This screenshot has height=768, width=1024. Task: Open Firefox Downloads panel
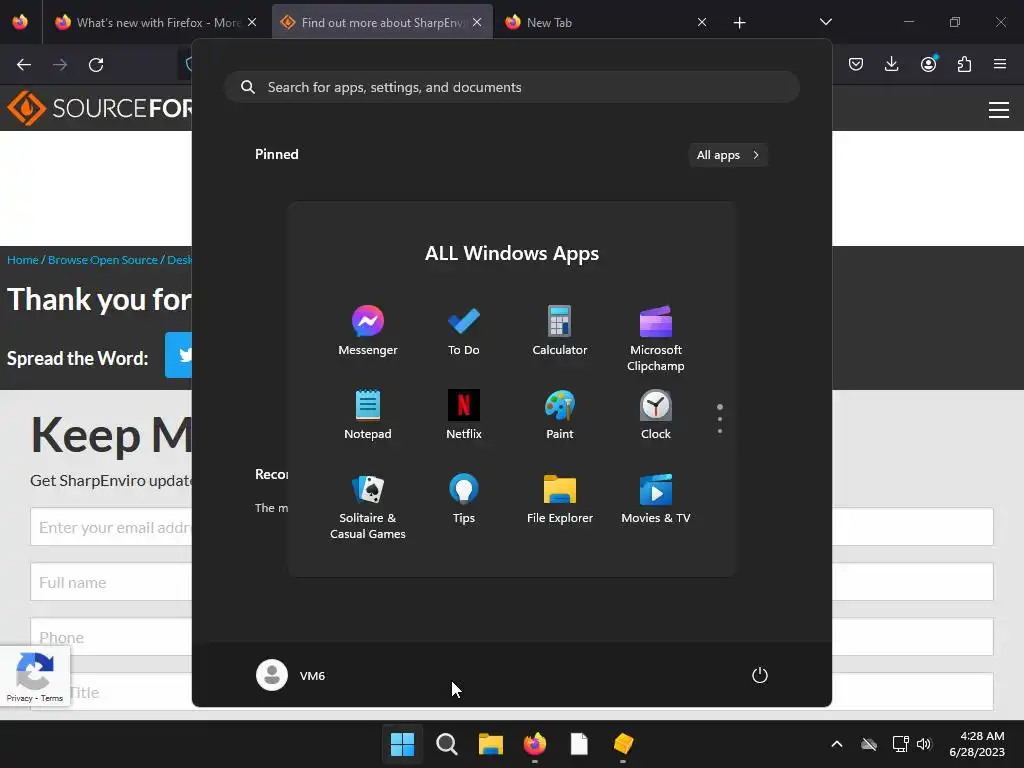pyautogui.click(x=891, y=64)
